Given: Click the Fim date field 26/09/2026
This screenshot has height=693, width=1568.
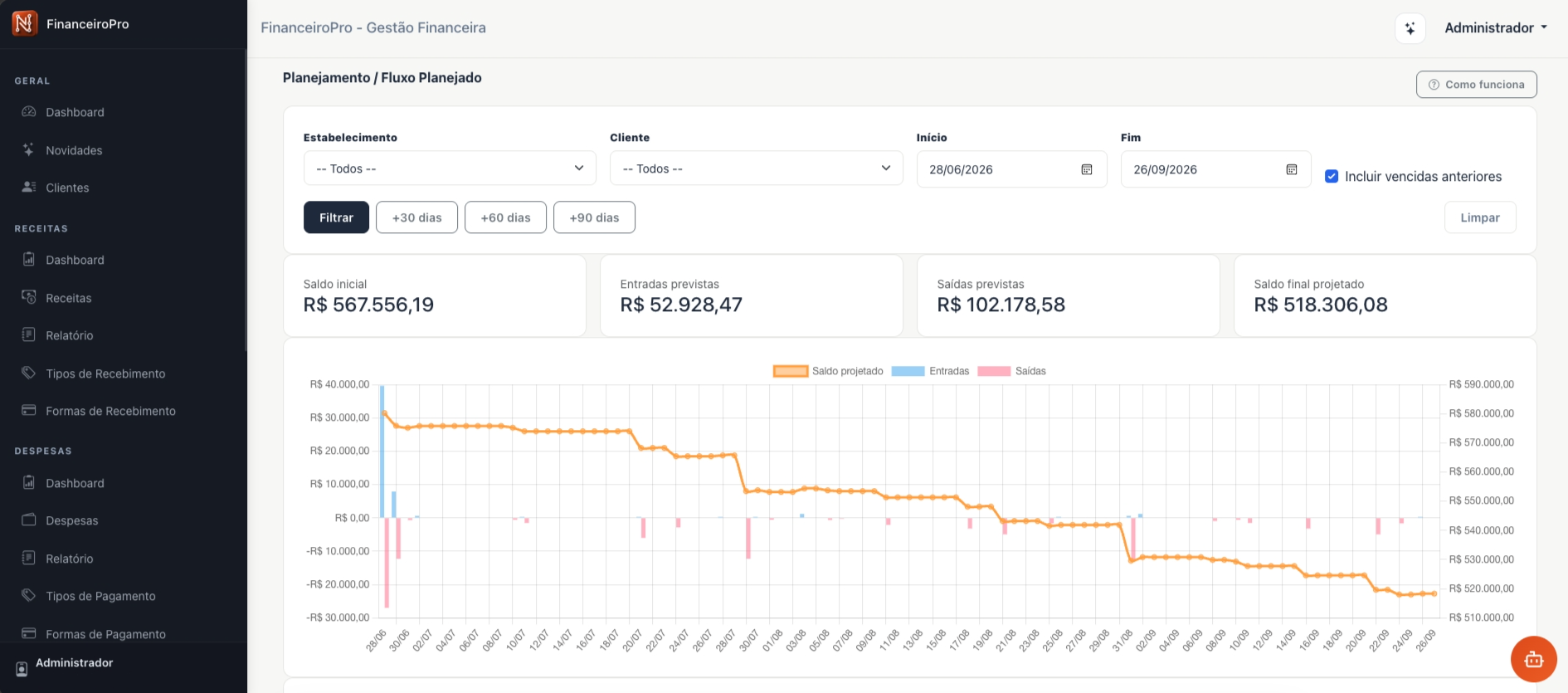Looking at the screenshot, I should click(x=1215, y=169).
